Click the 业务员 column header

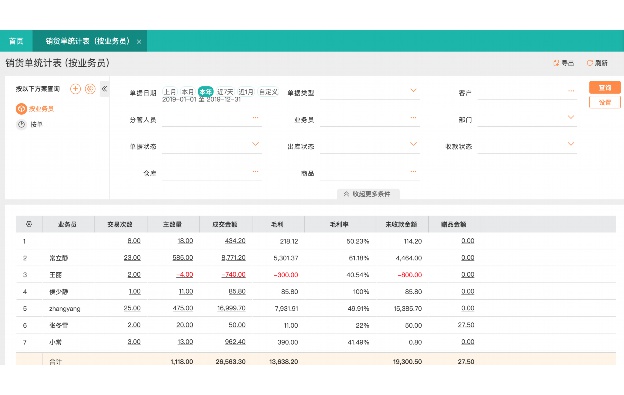pyautogui.click(x=68, y=224)
